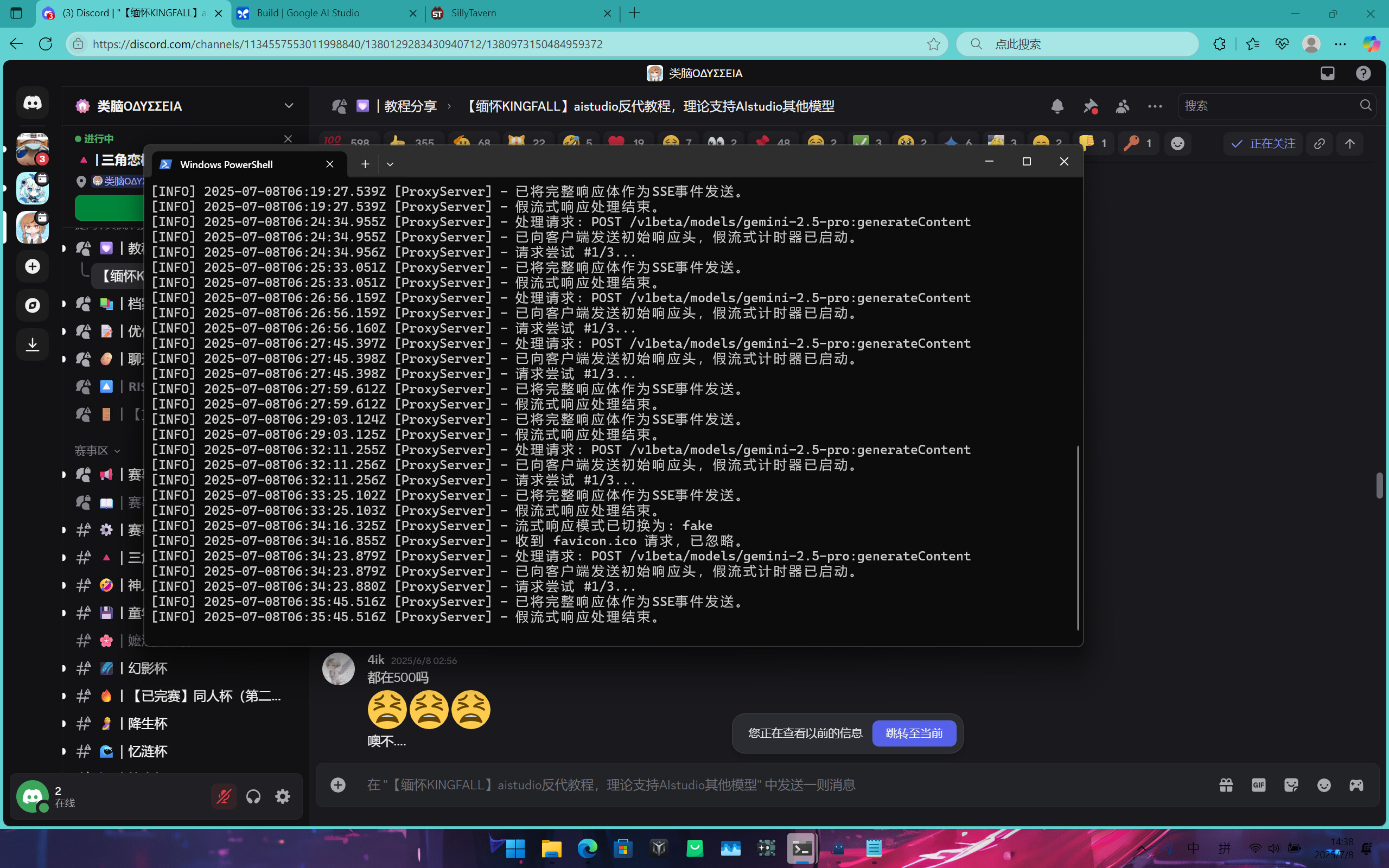Open the Discover servers compass icon
1389x868 pixels.
32,305
